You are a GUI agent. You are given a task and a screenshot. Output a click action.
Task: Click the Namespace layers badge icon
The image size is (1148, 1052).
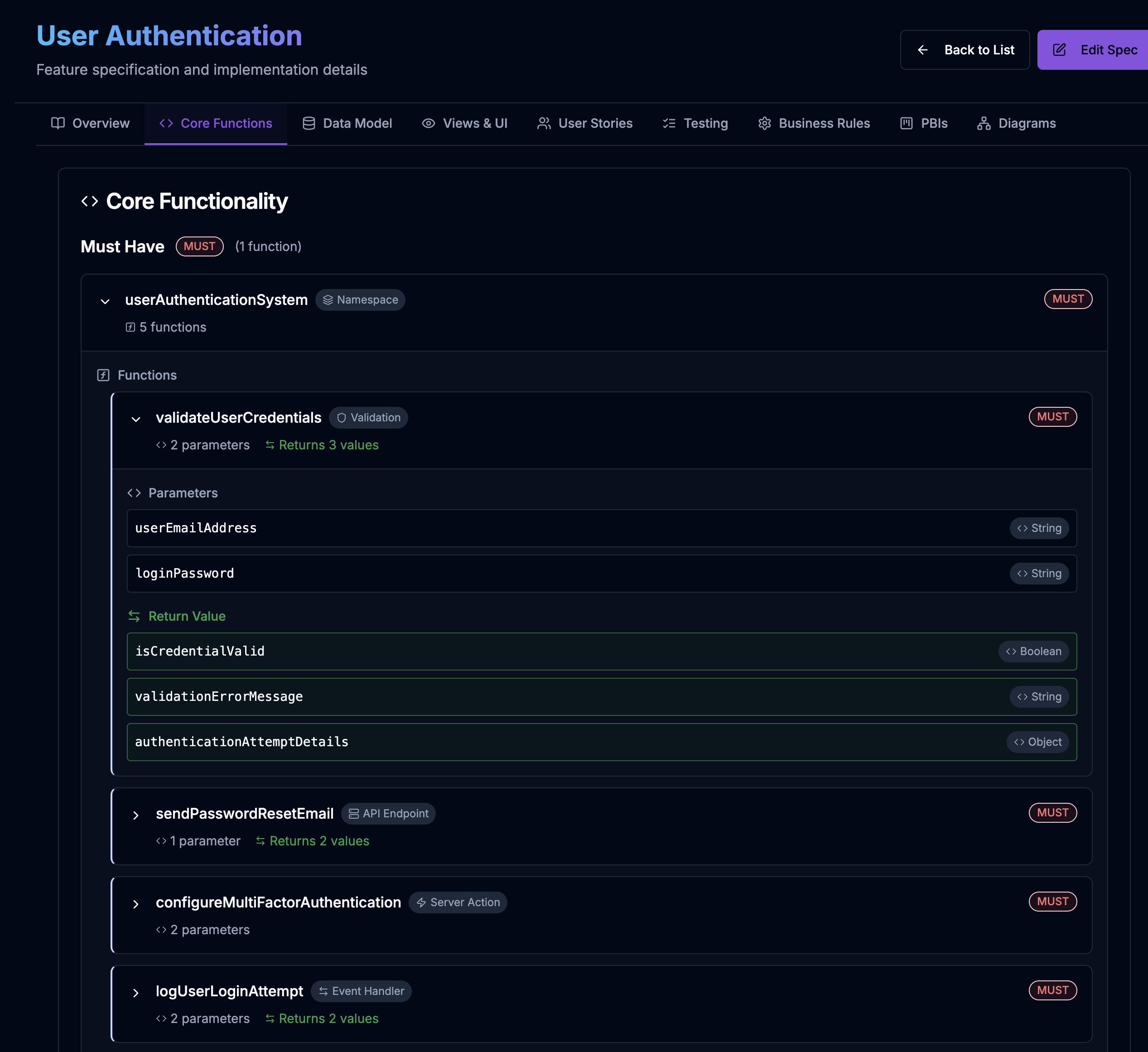coord(328,299)
